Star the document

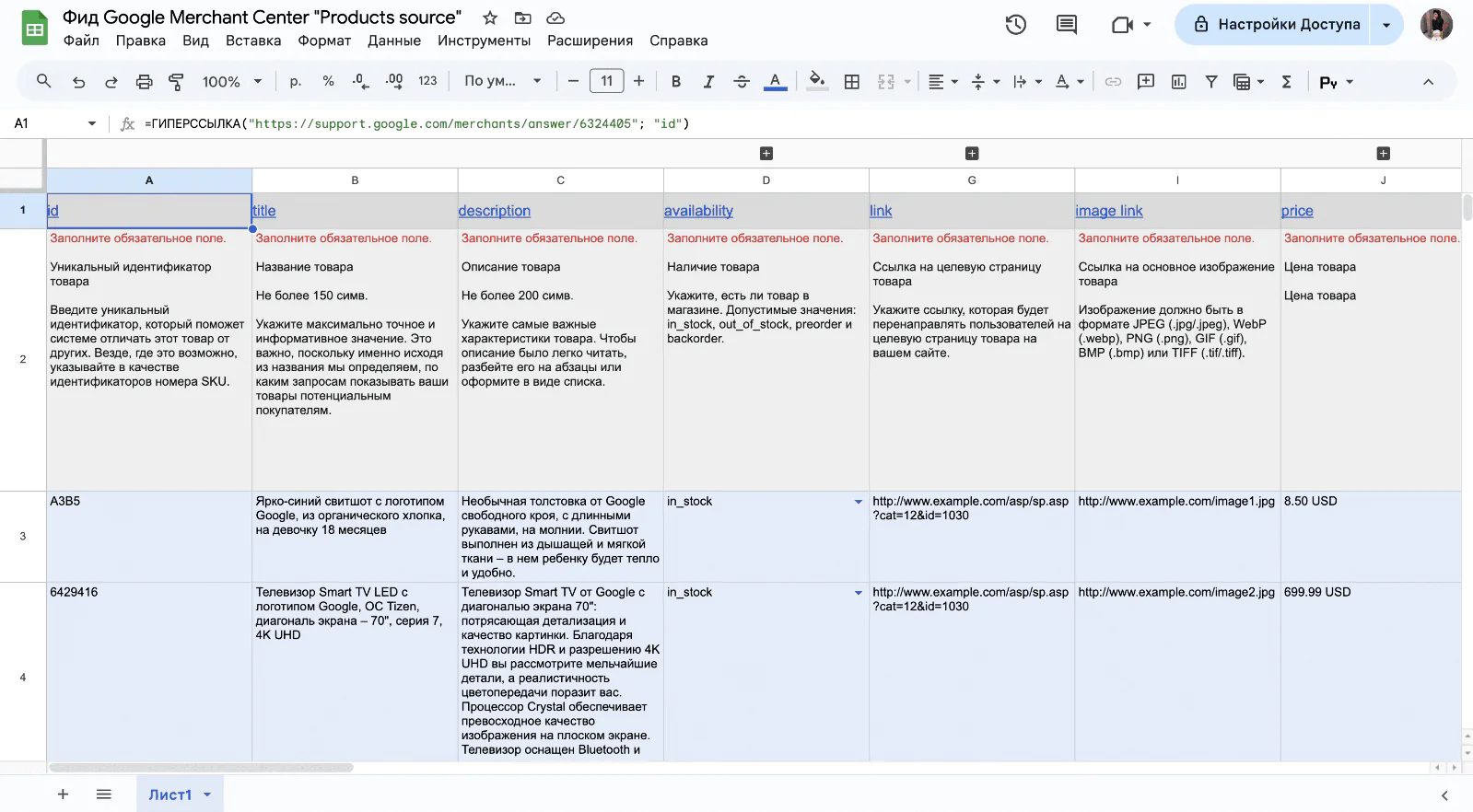click(x=490, y=17)
